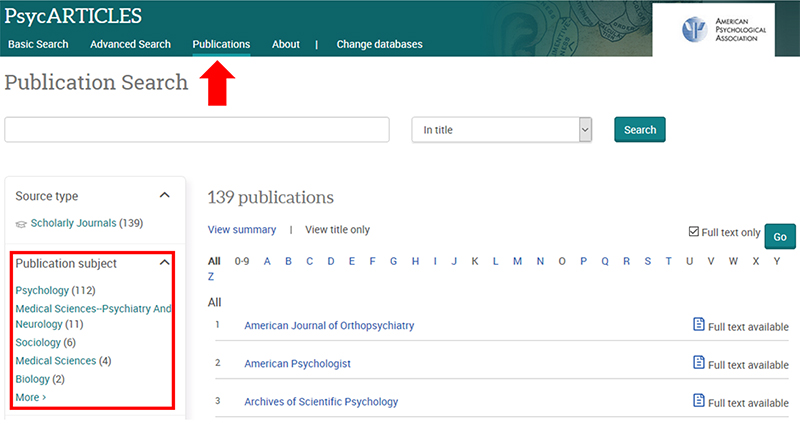Filter by Sociology subject
Screen dimensions: 800x433
point(38,342)
